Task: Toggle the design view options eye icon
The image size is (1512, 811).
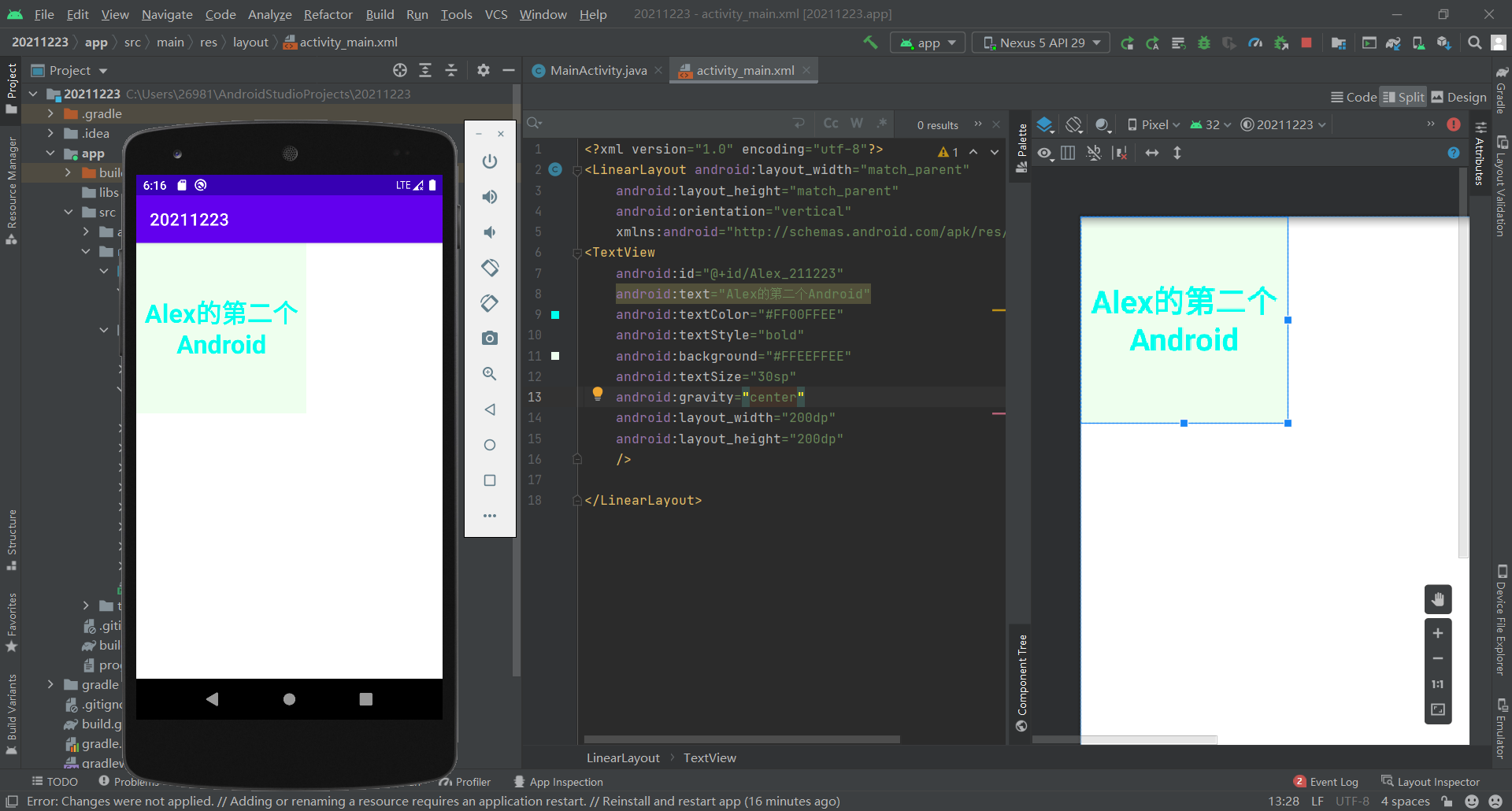Action: click(1045, 154)
